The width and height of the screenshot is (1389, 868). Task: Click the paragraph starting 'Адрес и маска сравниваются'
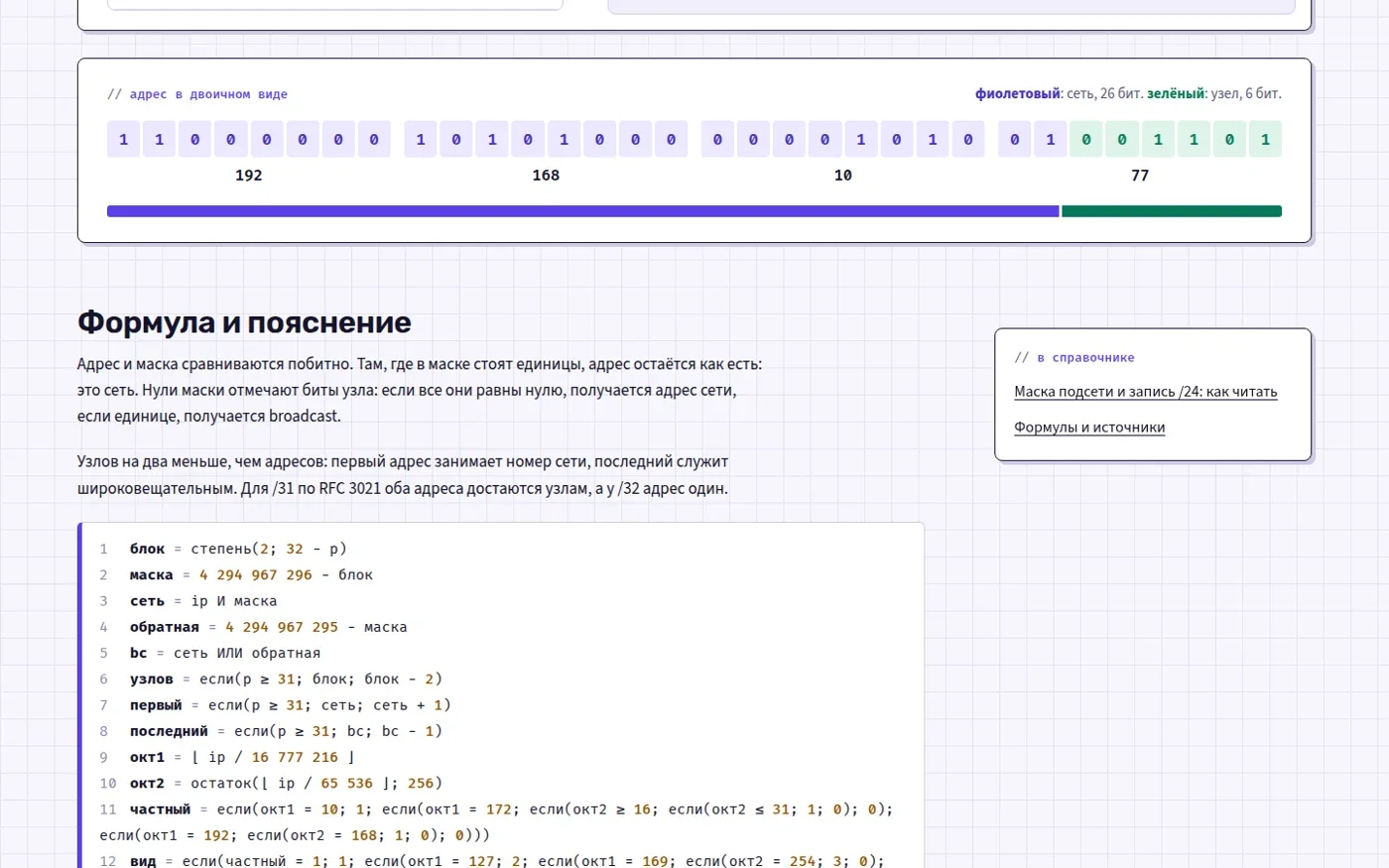tap(420, 390)
